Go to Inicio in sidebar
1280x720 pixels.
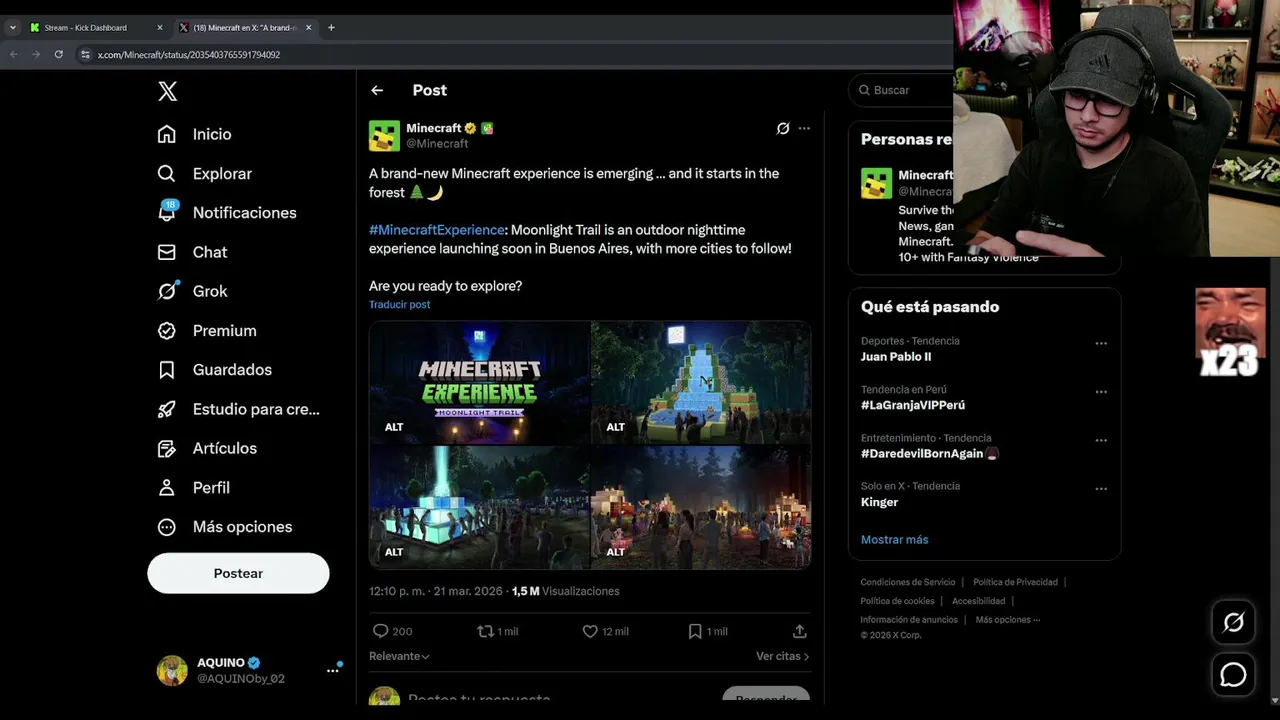click(195, 134)
